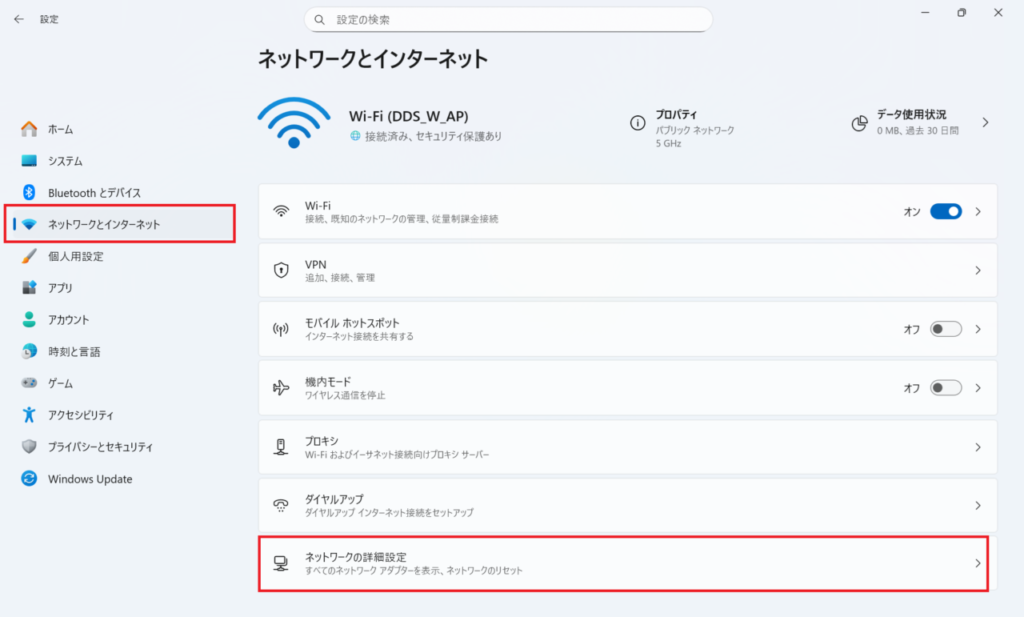Screen dimensions: 1024x617
Task: Click the ホーム house icon in the sidebar
Action: coord(29,129)
